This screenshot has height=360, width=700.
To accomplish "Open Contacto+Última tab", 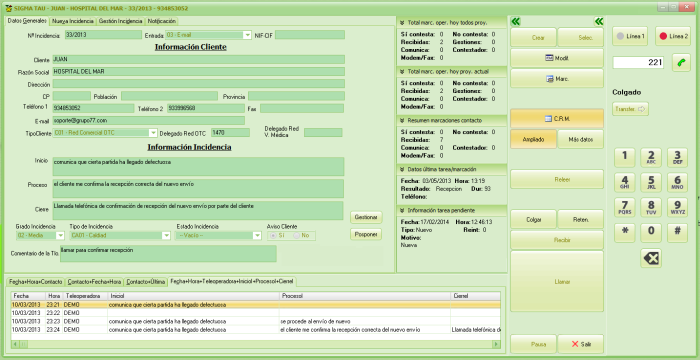I will 146,282.
